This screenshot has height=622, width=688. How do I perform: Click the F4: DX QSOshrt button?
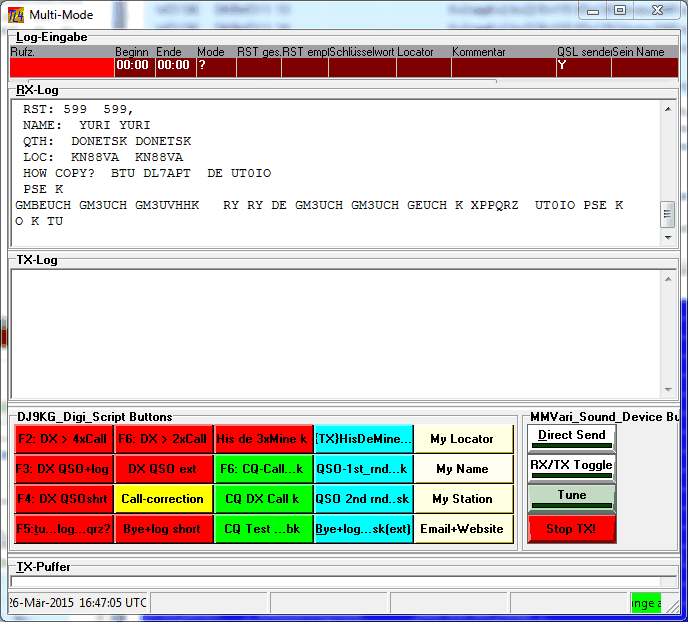[x=64, y=499]
